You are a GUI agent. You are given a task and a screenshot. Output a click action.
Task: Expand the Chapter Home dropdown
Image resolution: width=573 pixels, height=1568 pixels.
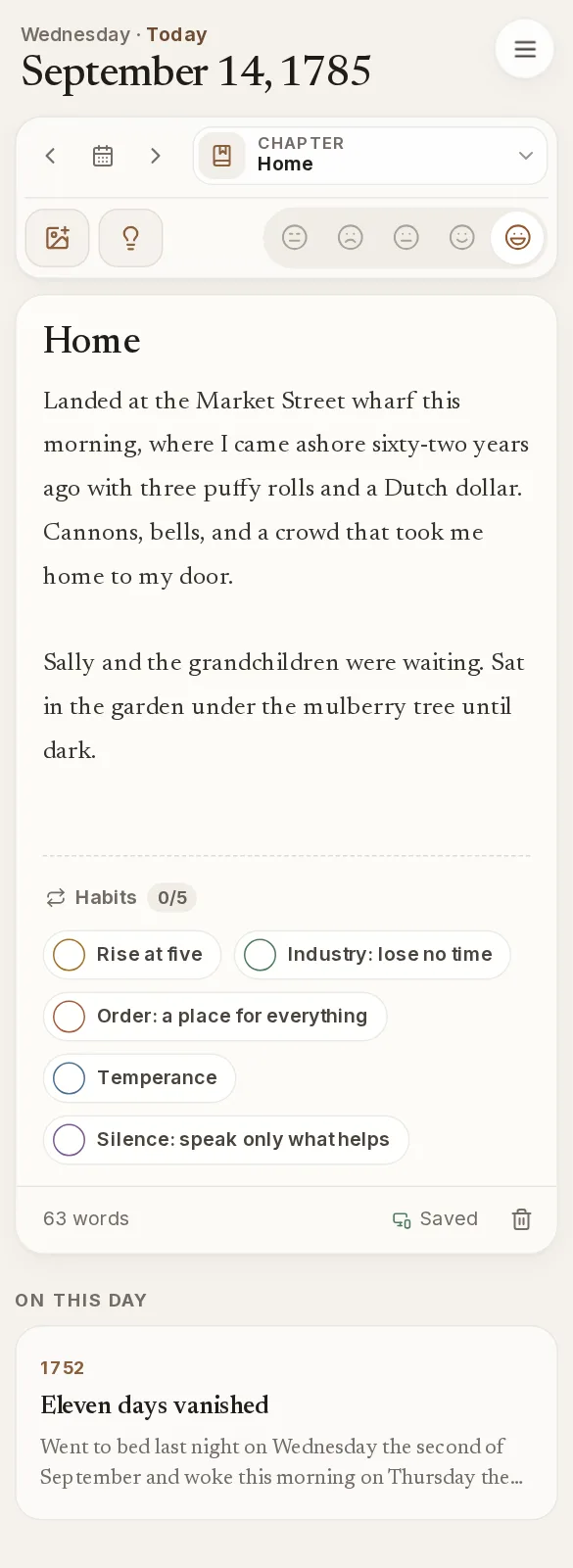pyautogui.click(x=369, y=156)
